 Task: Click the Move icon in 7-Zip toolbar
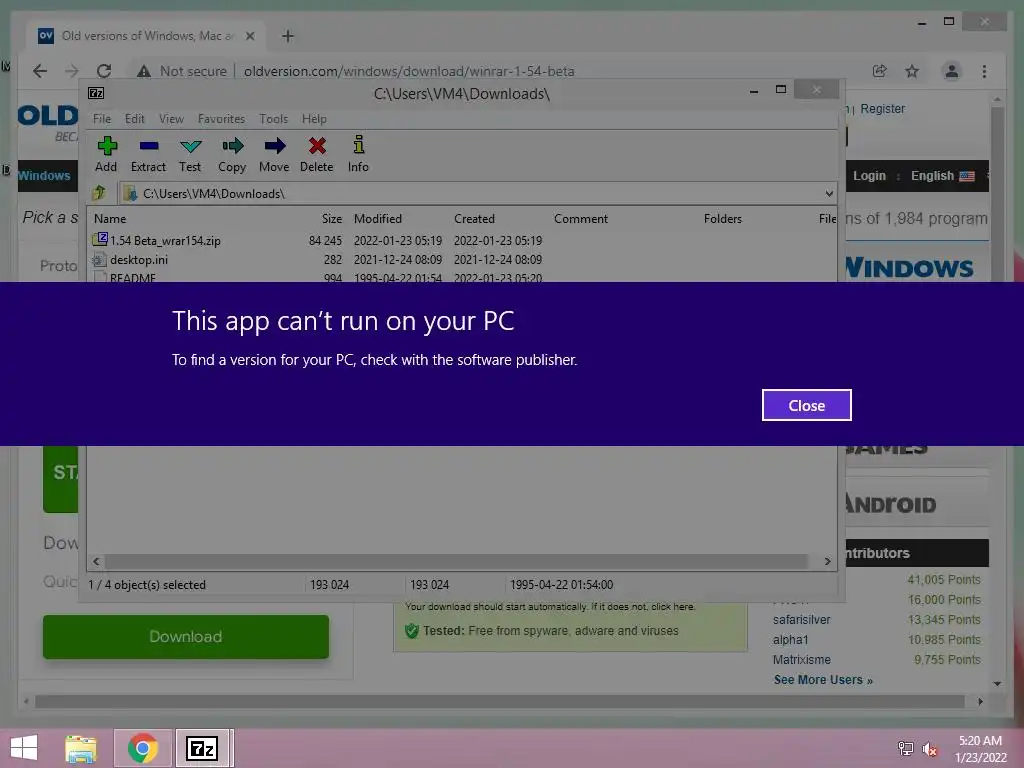274,155
